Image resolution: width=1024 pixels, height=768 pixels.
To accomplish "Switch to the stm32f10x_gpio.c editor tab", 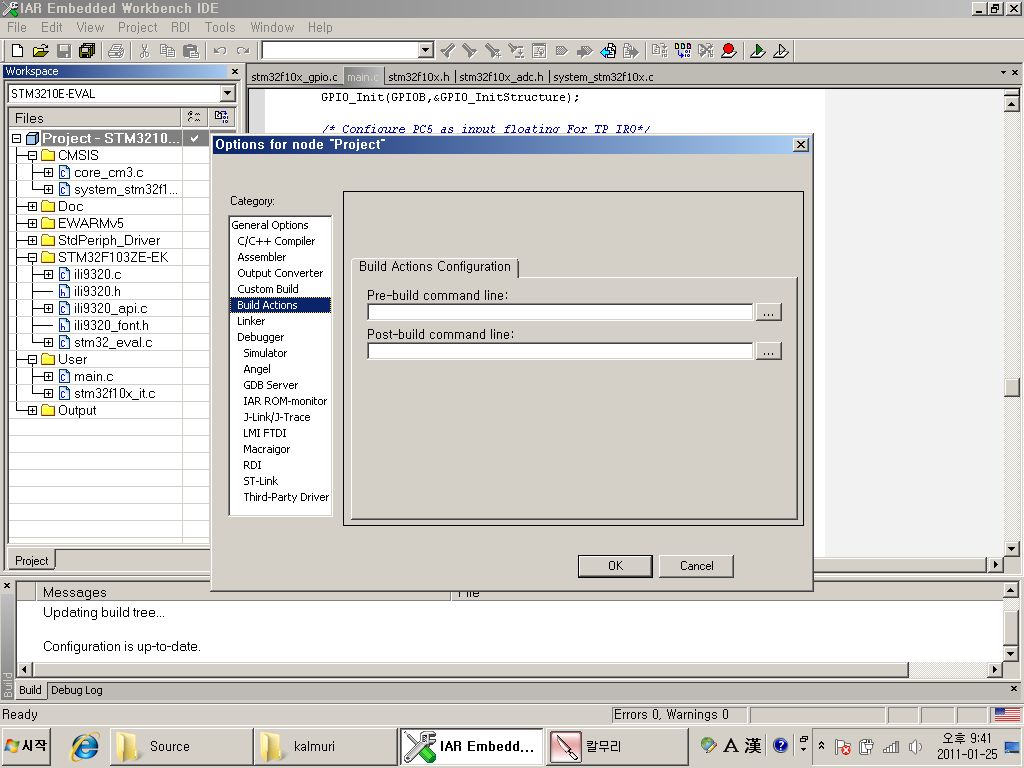I will pyautogui.click(x=295, y=77).
